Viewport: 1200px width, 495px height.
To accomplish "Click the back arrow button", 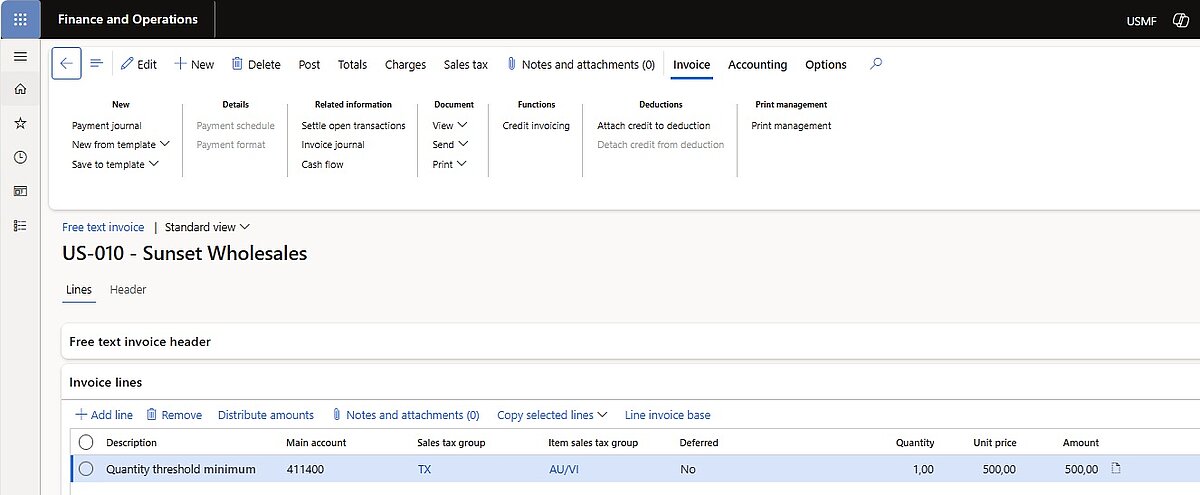I will click(x=66, y=64).
